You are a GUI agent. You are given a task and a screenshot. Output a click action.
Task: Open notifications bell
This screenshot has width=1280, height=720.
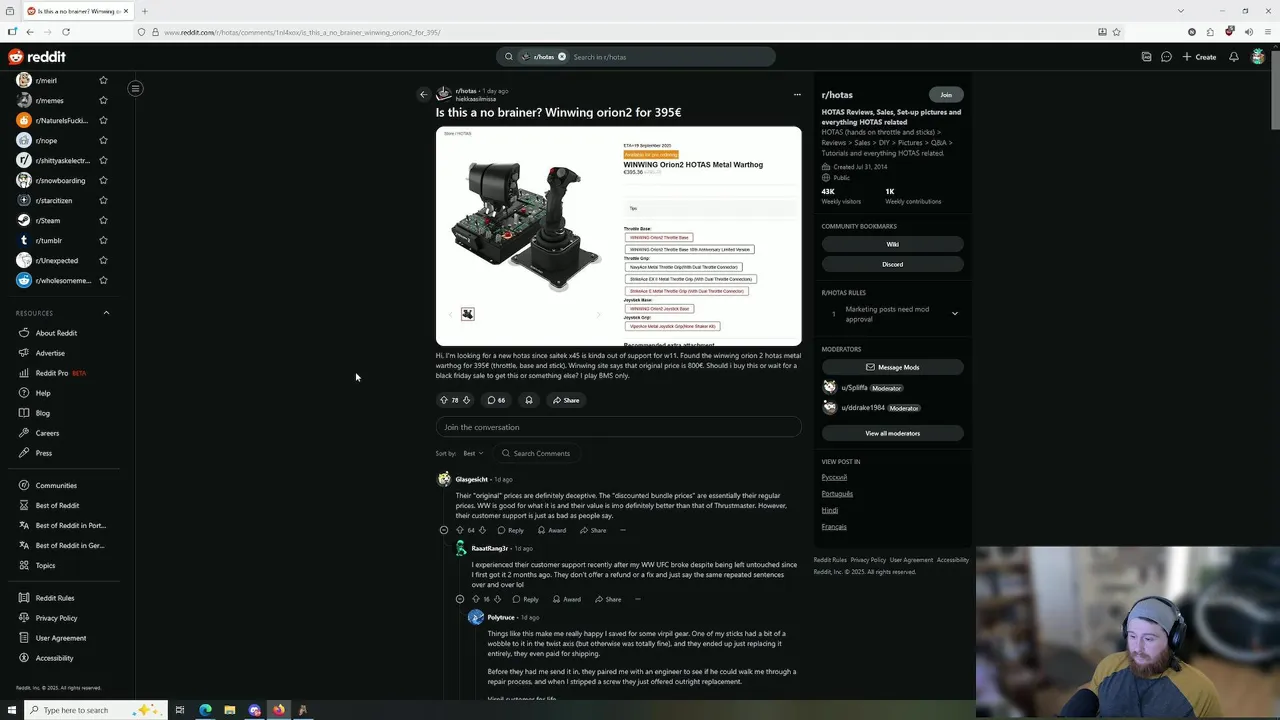coord(1234,57)
